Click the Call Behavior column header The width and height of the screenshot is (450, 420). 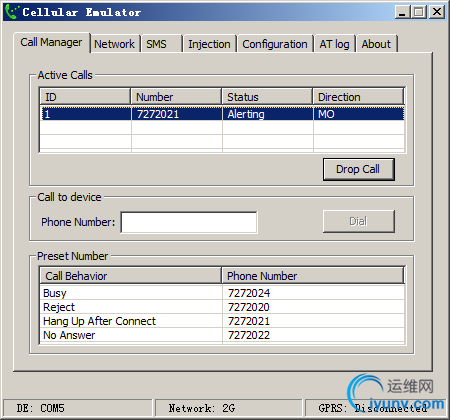tap(131, 276)
